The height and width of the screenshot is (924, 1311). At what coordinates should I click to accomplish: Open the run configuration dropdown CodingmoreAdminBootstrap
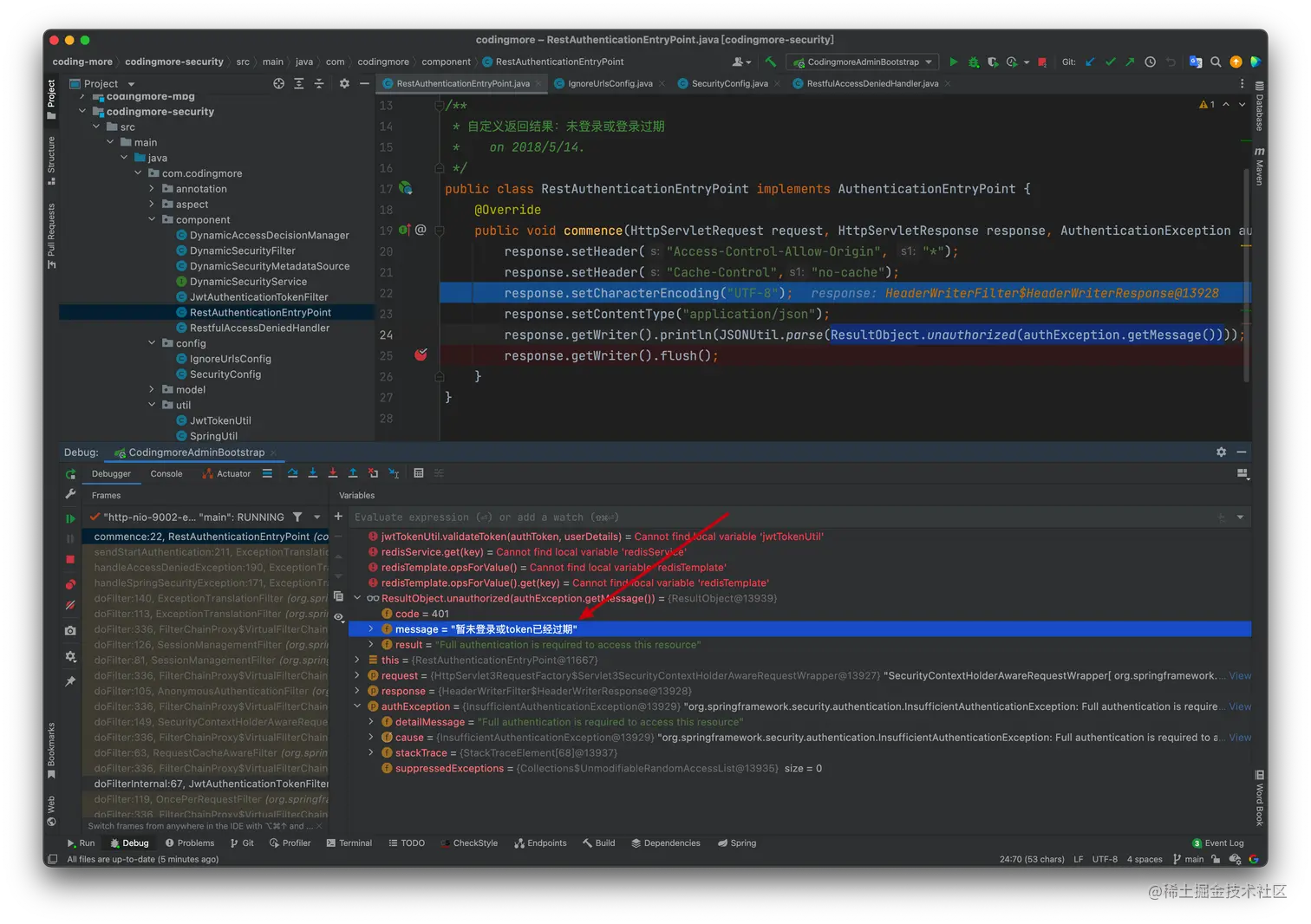point(862,62)
